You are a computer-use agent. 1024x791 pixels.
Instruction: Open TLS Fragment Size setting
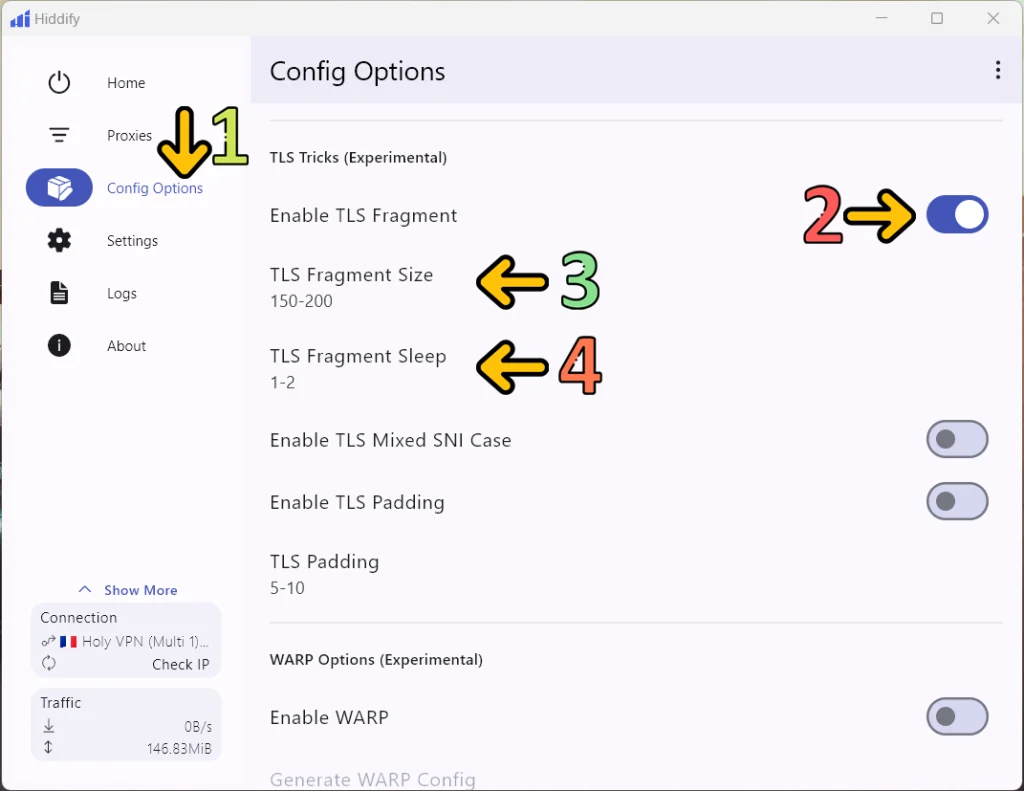[351, 285]
